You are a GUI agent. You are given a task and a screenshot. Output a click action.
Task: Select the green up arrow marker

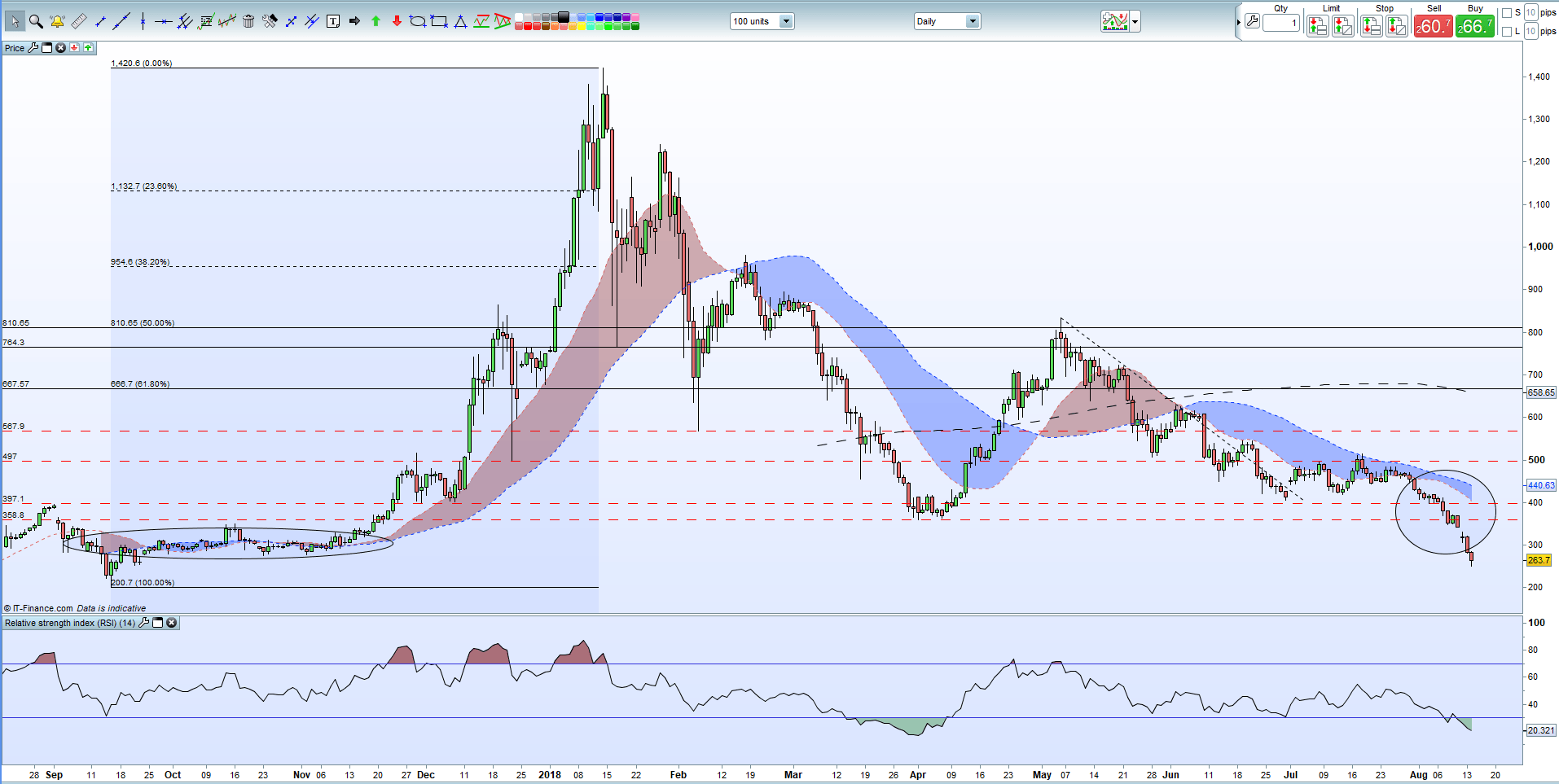click(x=375, y=21)
